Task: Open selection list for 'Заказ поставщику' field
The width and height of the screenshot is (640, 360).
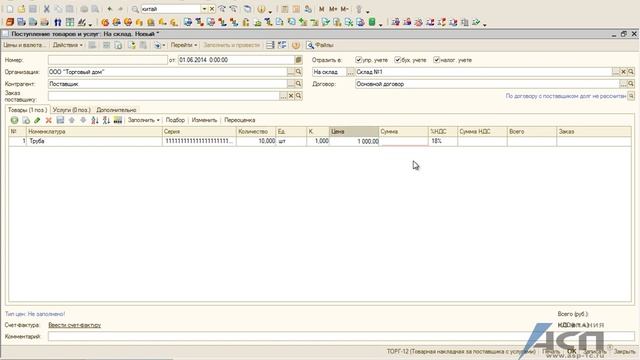Action: [x=283, y=96]
